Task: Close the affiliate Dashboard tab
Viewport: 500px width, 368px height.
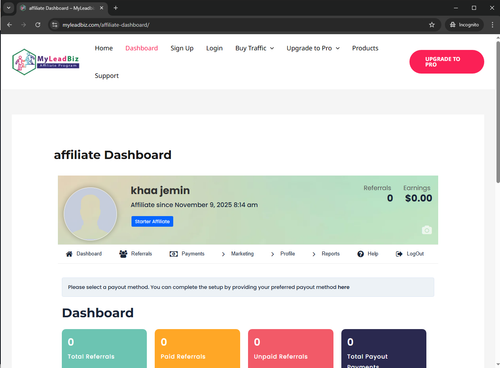Action: click(x=101, y=8)
